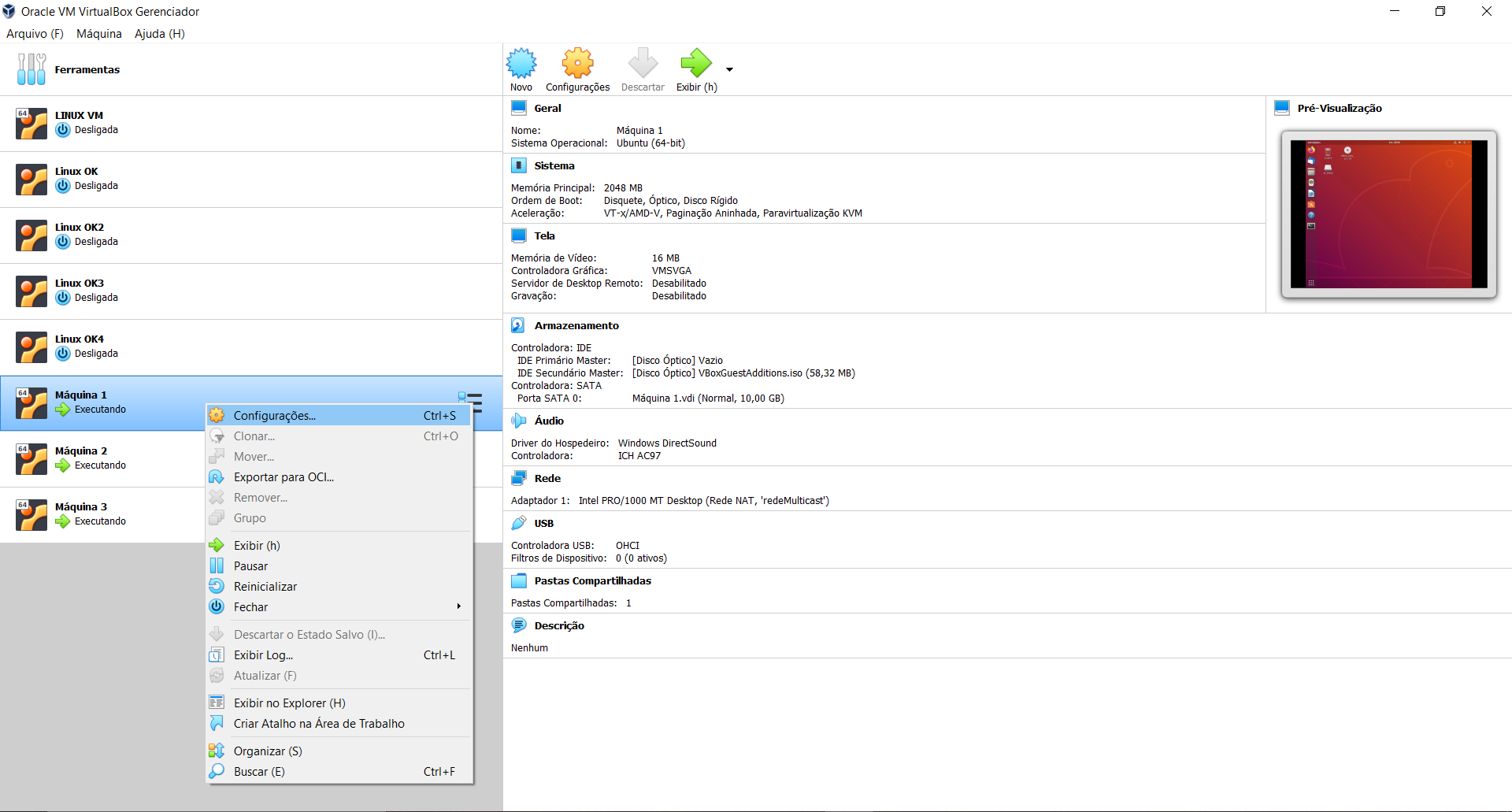This screenshot has height=812, width=1512.
Task: Choose Exportar para OCI... in context menu
Action: pos(339,477)
